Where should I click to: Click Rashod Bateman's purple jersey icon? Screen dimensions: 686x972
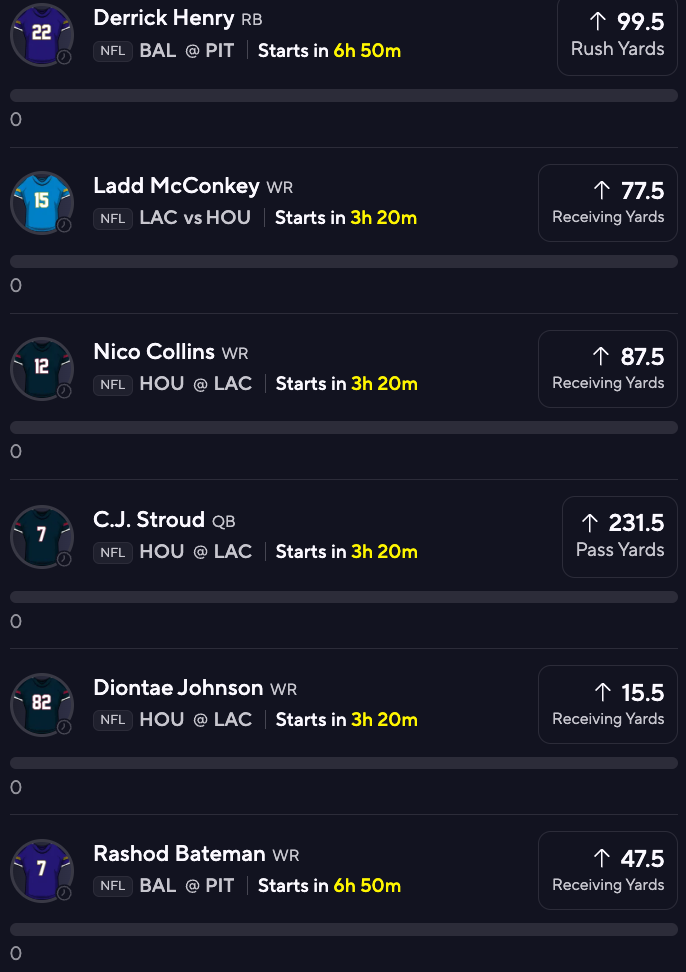tap(42, 870)
